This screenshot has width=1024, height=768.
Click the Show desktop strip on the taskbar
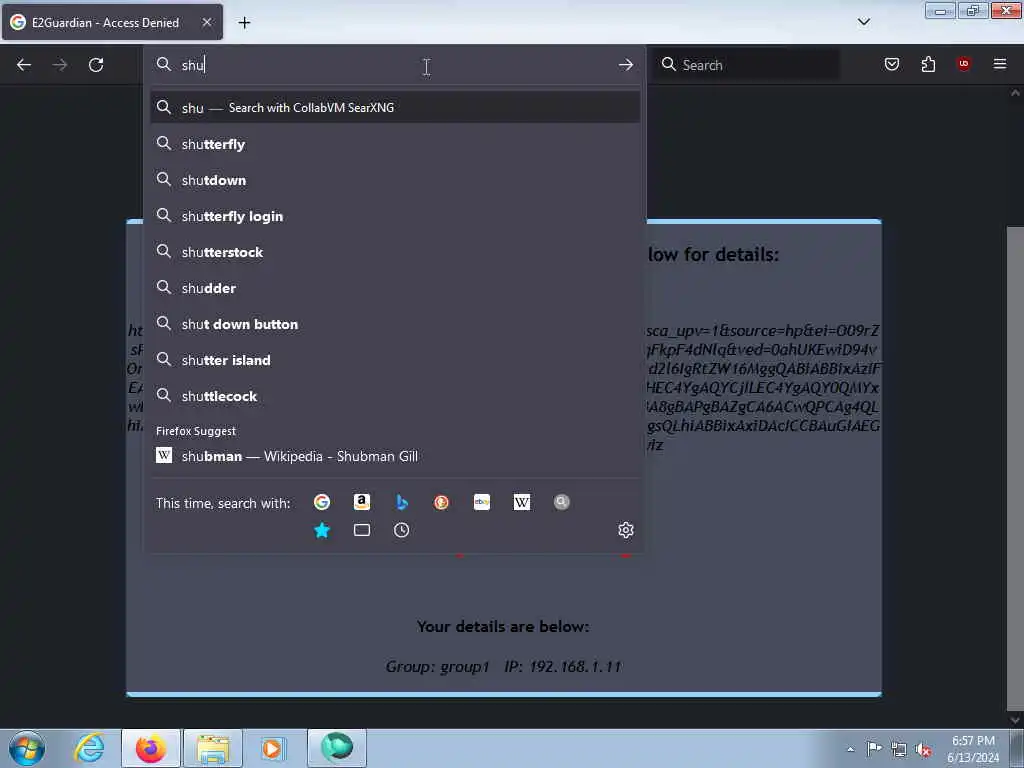coord(1017,748)
